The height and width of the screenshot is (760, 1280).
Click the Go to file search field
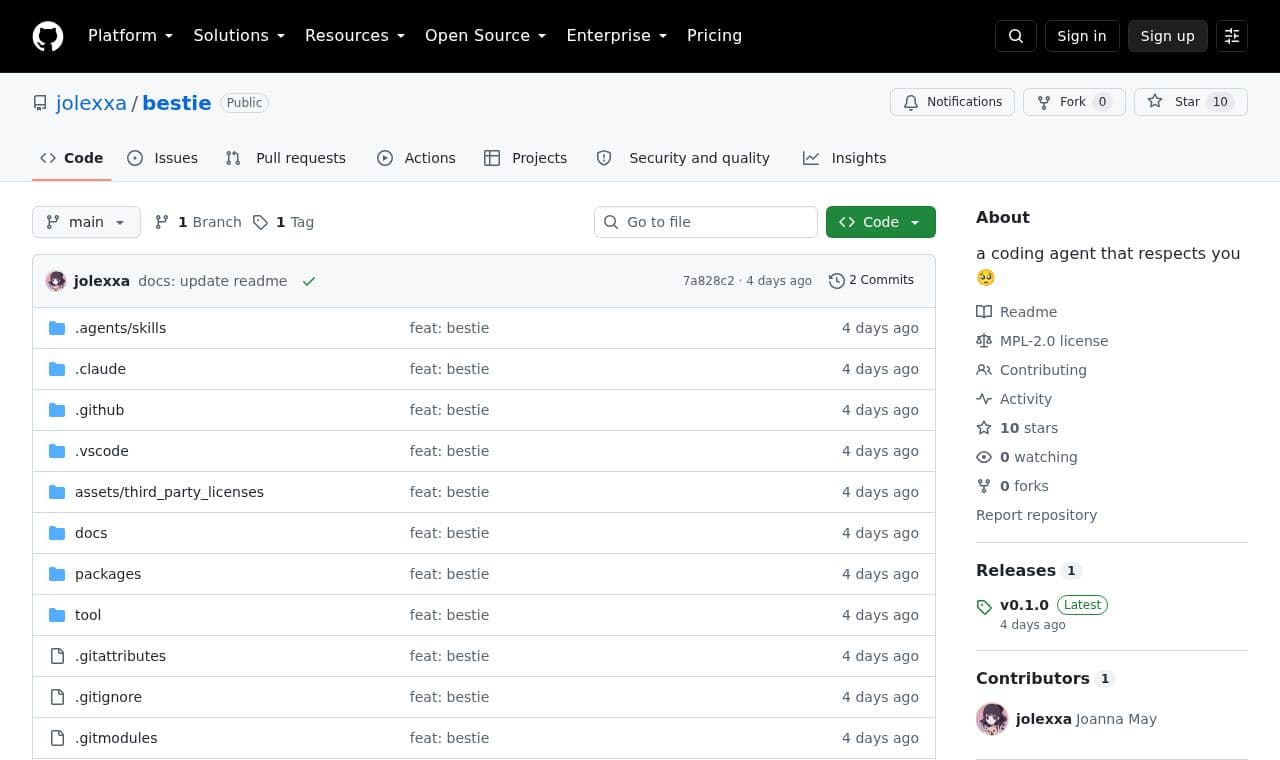[706, 222]
